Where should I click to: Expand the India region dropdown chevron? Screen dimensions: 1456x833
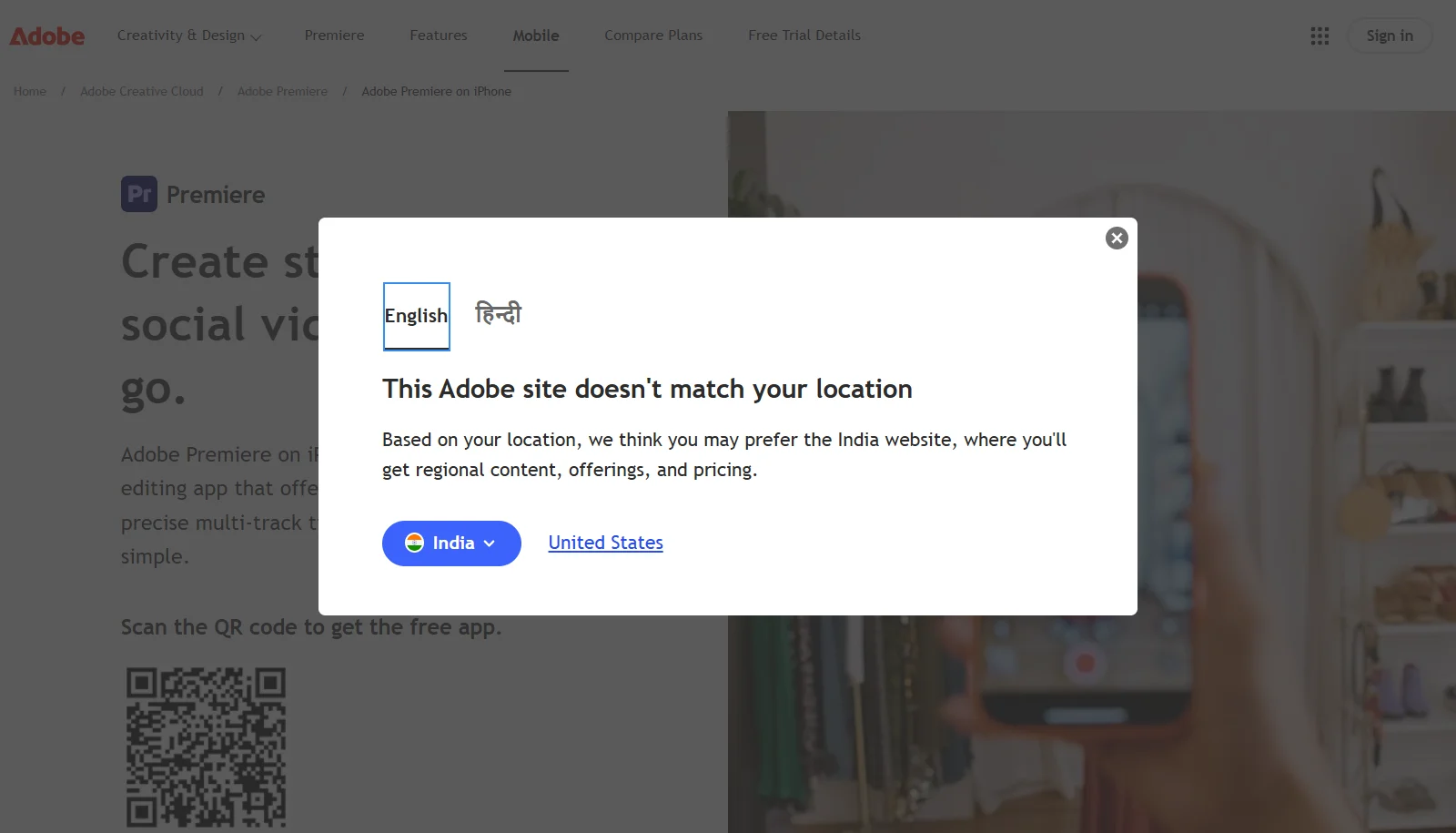[x=490, y=543]
